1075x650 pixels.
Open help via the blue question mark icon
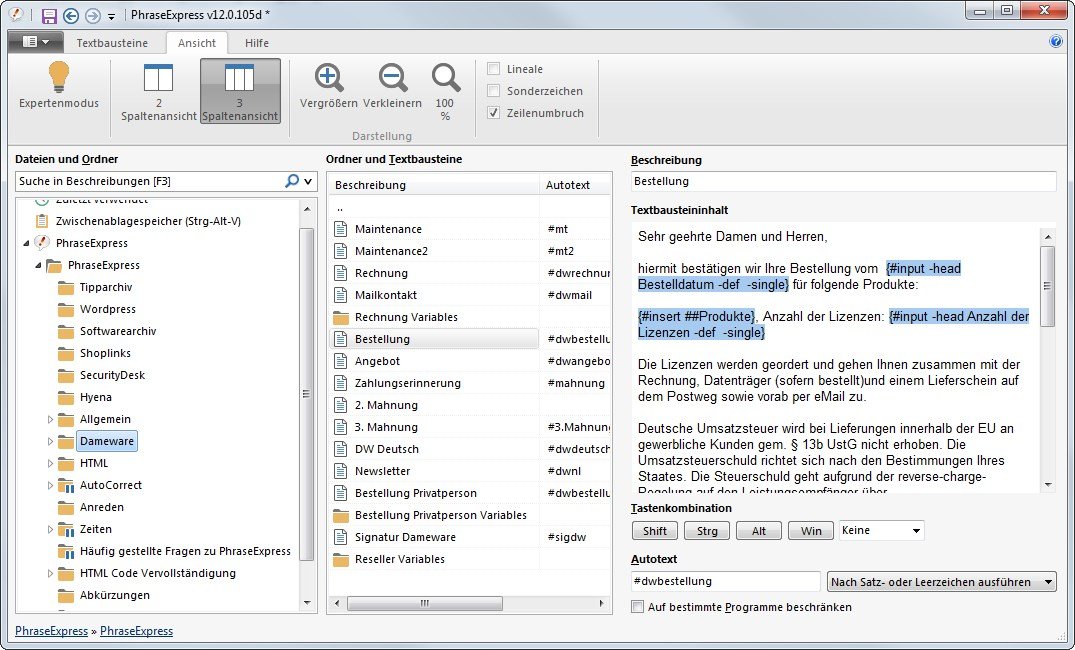[1055, 42]
